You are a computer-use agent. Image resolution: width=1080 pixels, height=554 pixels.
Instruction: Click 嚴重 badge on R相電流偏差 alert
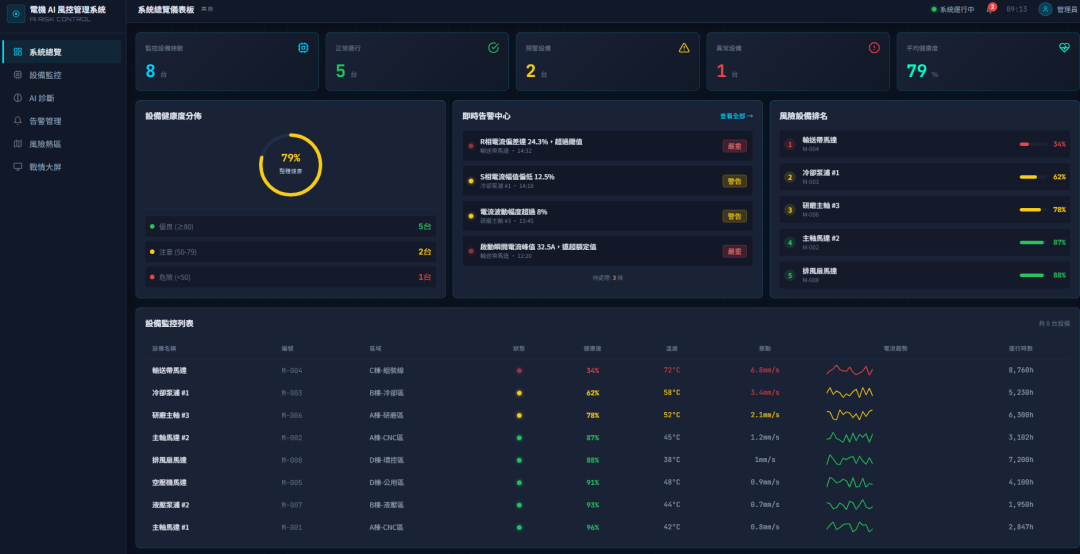(734, 146)
